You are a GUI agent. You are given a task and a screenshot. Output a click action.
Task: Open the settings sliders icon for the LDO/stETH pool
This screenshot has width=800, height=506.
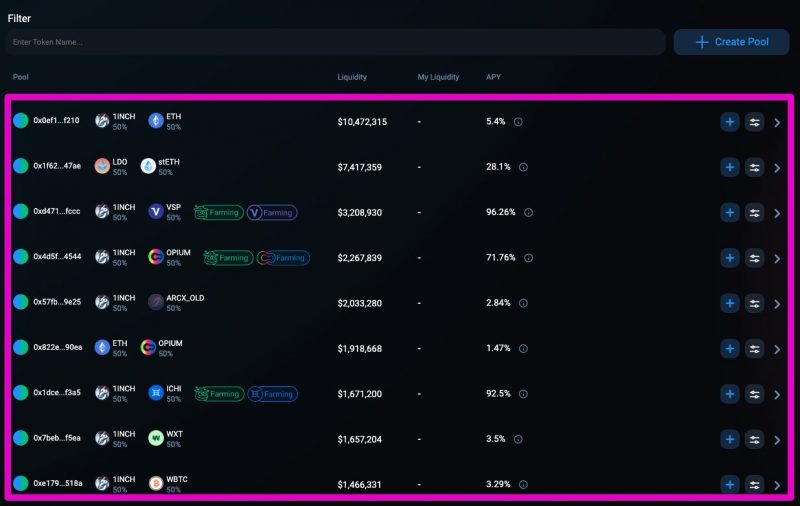[x=754, y=167]
